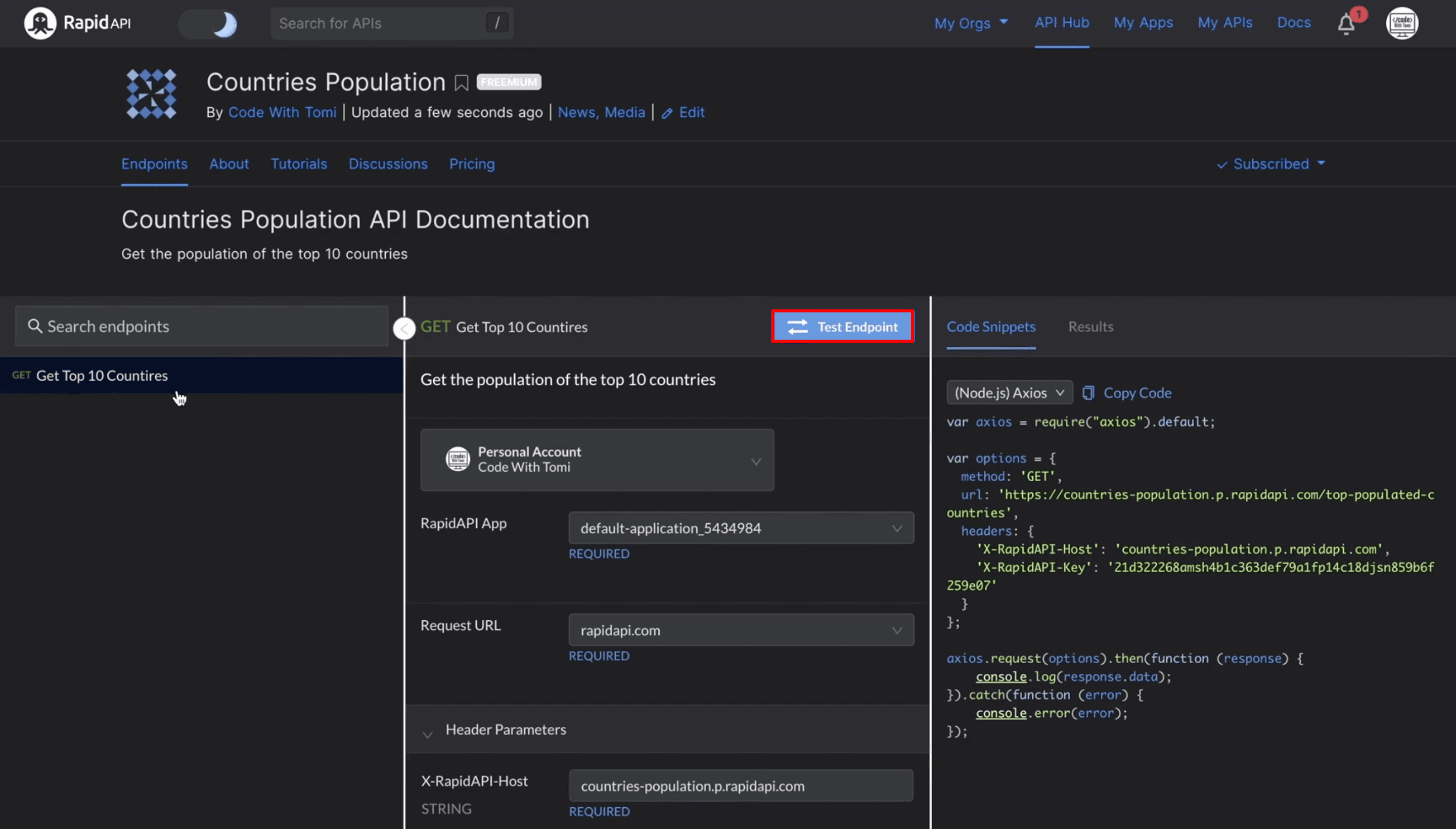
Task: Open the Pricing tab
Action: pyautogui.click(x=472, y=164)
